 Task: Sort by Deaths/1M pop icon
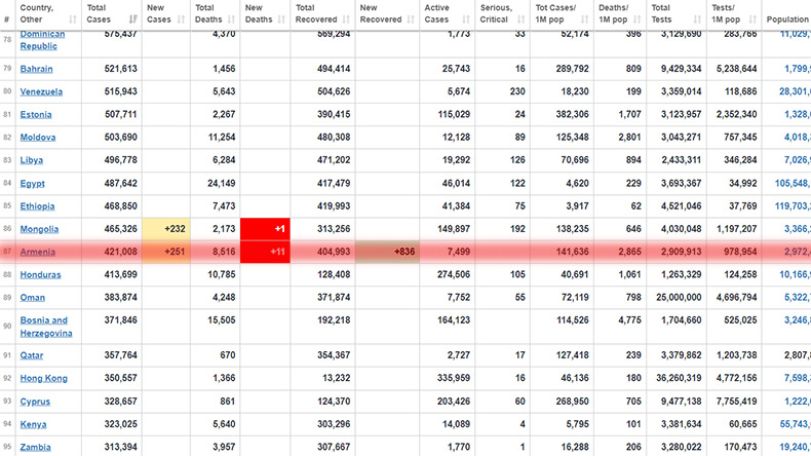(637, 20)
